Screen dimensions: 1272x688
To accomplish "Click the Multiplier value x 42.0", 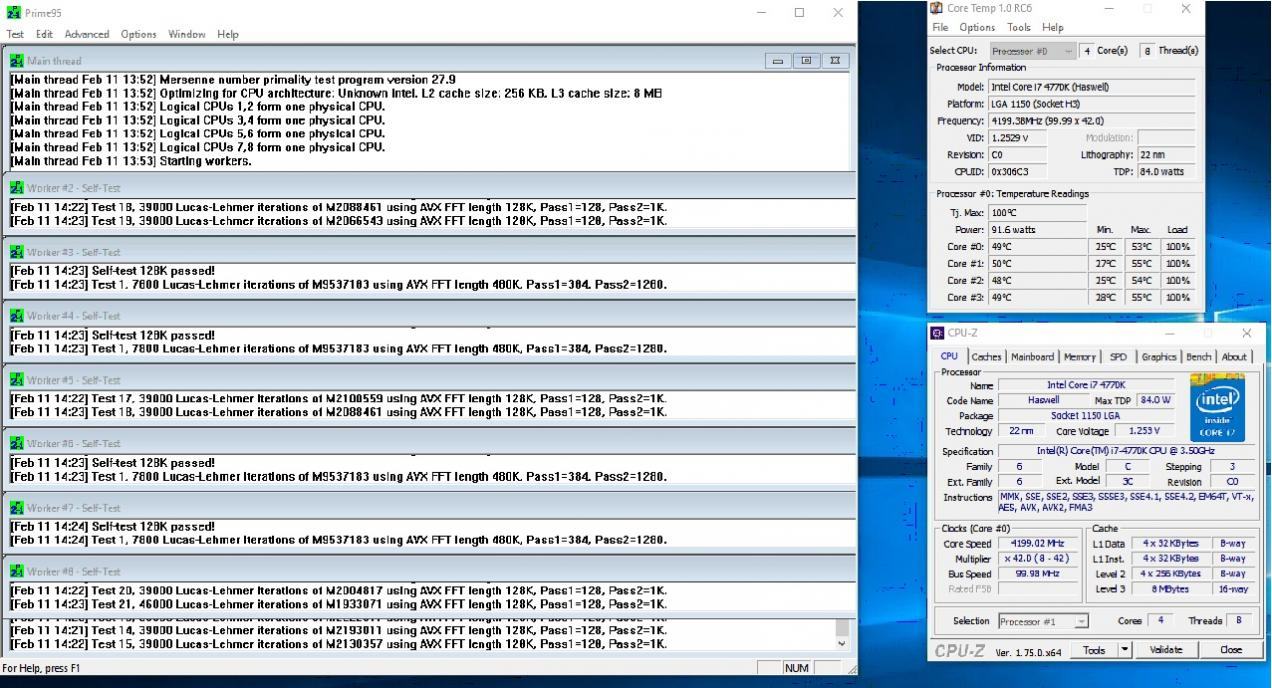I will pos(1039,559).
